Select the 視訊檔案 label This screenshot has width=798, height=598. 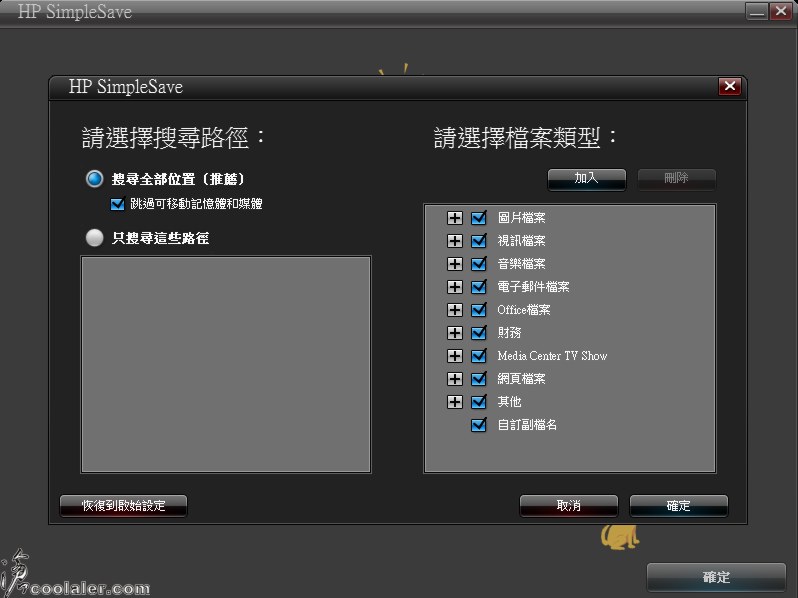click(x=521, y=241)
